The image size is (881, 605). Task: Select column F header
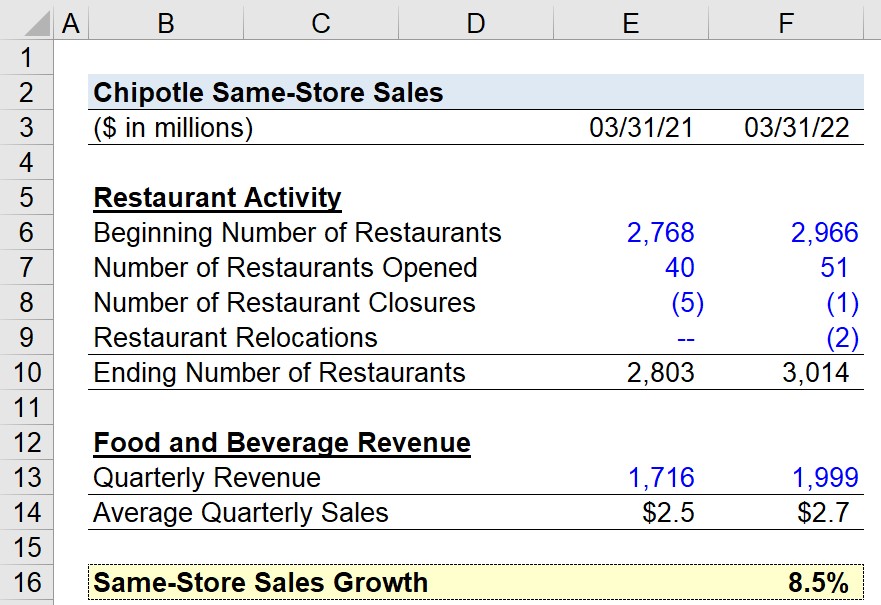[x=785, y=24]
